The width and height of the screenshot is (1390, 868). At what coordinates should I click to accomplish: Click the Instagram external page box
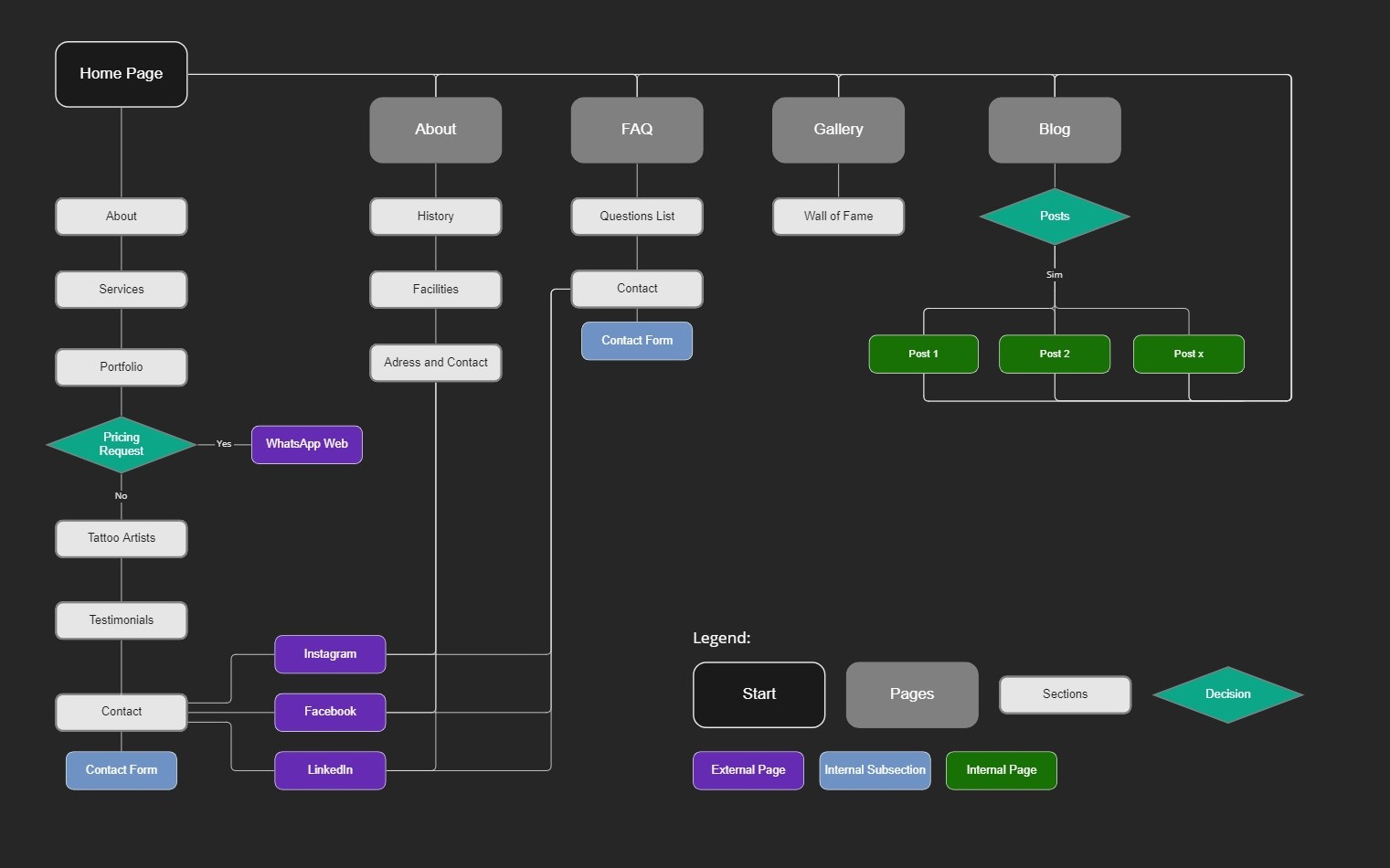(330, 654)
